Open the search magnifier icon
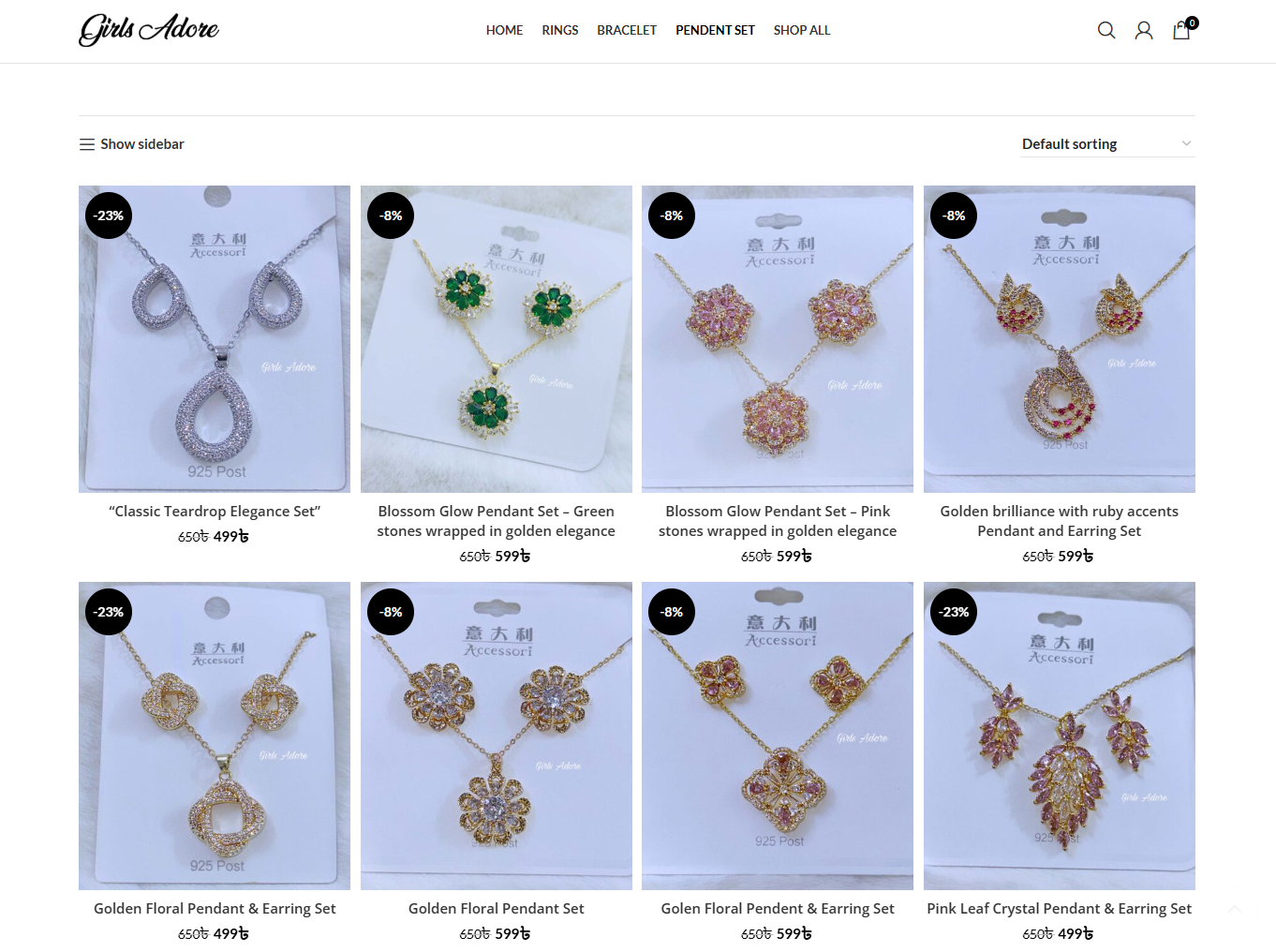The width and height of the screenshot is (1276, 952). coord(1106,30)
